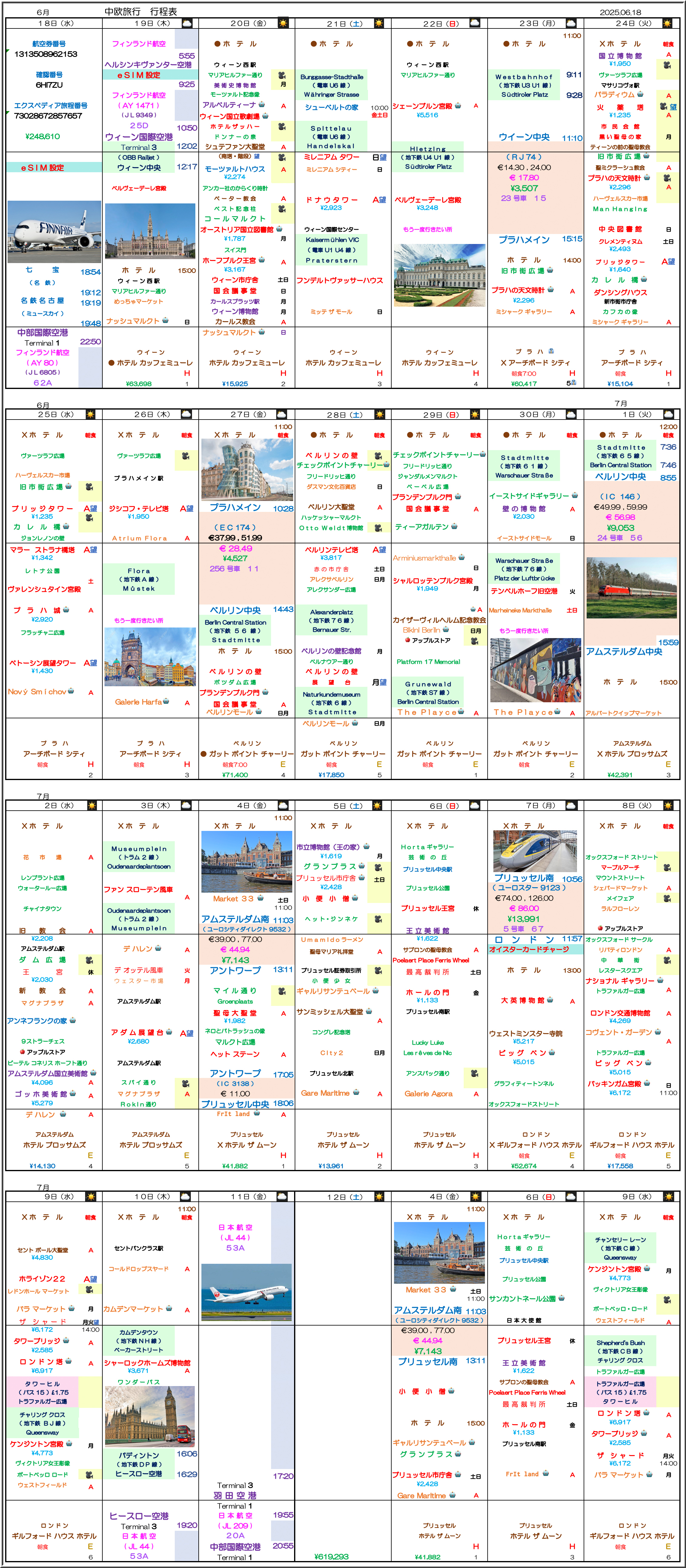686x1568 pixels.
Task: Open the Eurostar train photo on 7日
Action: tap(535, 851)
